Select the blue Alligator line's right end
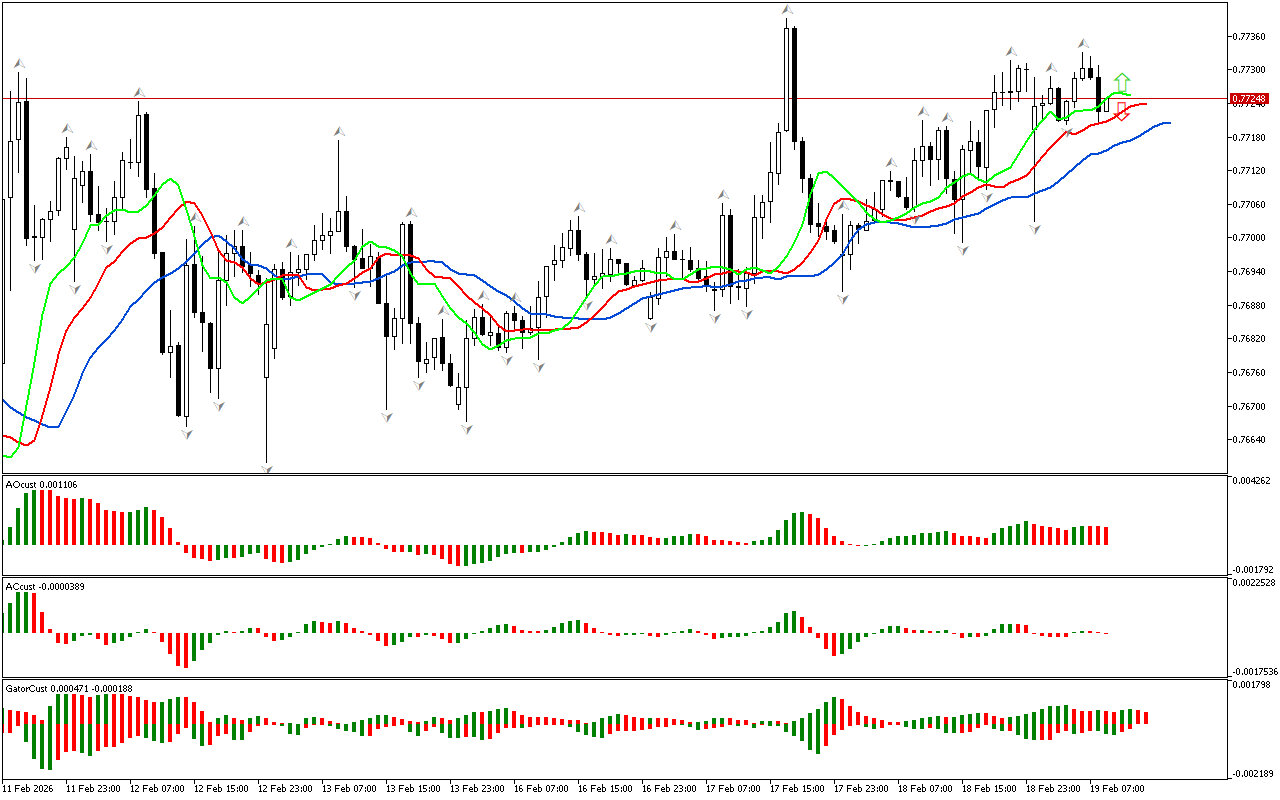 [1168, 123]
